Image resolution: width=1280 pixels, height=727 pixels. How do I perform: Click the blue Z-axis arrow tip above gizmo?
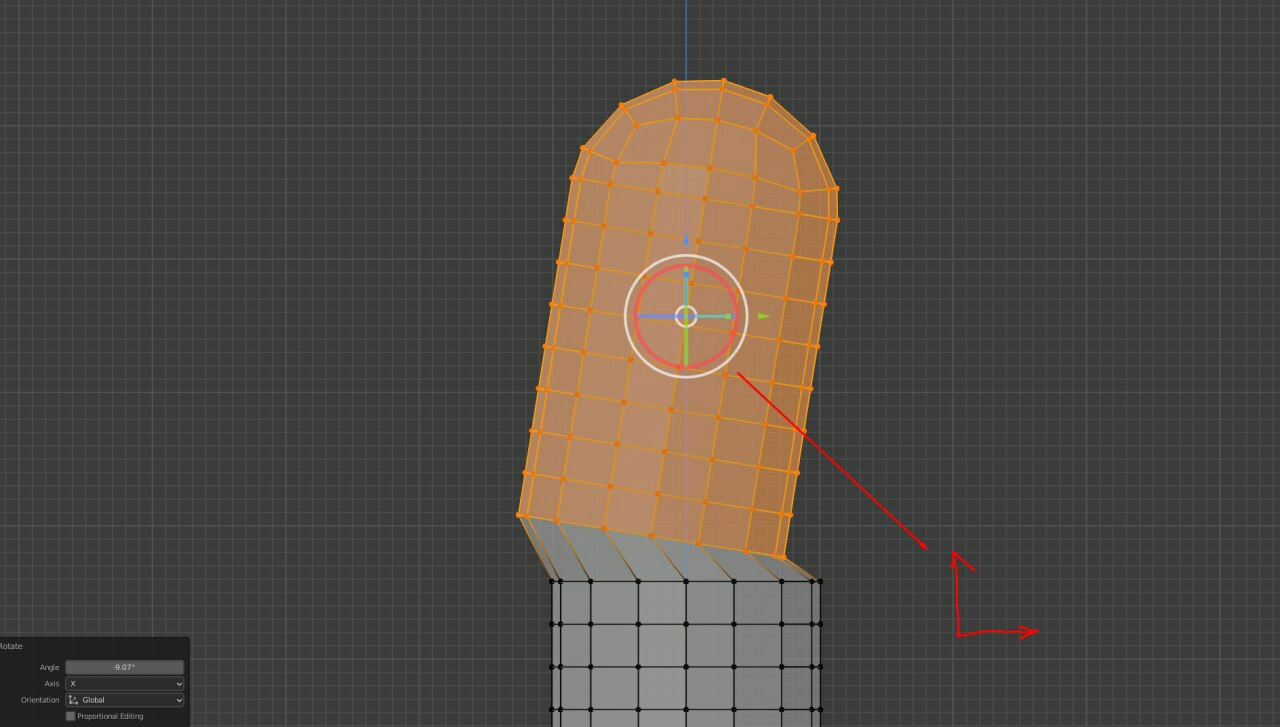686,240
